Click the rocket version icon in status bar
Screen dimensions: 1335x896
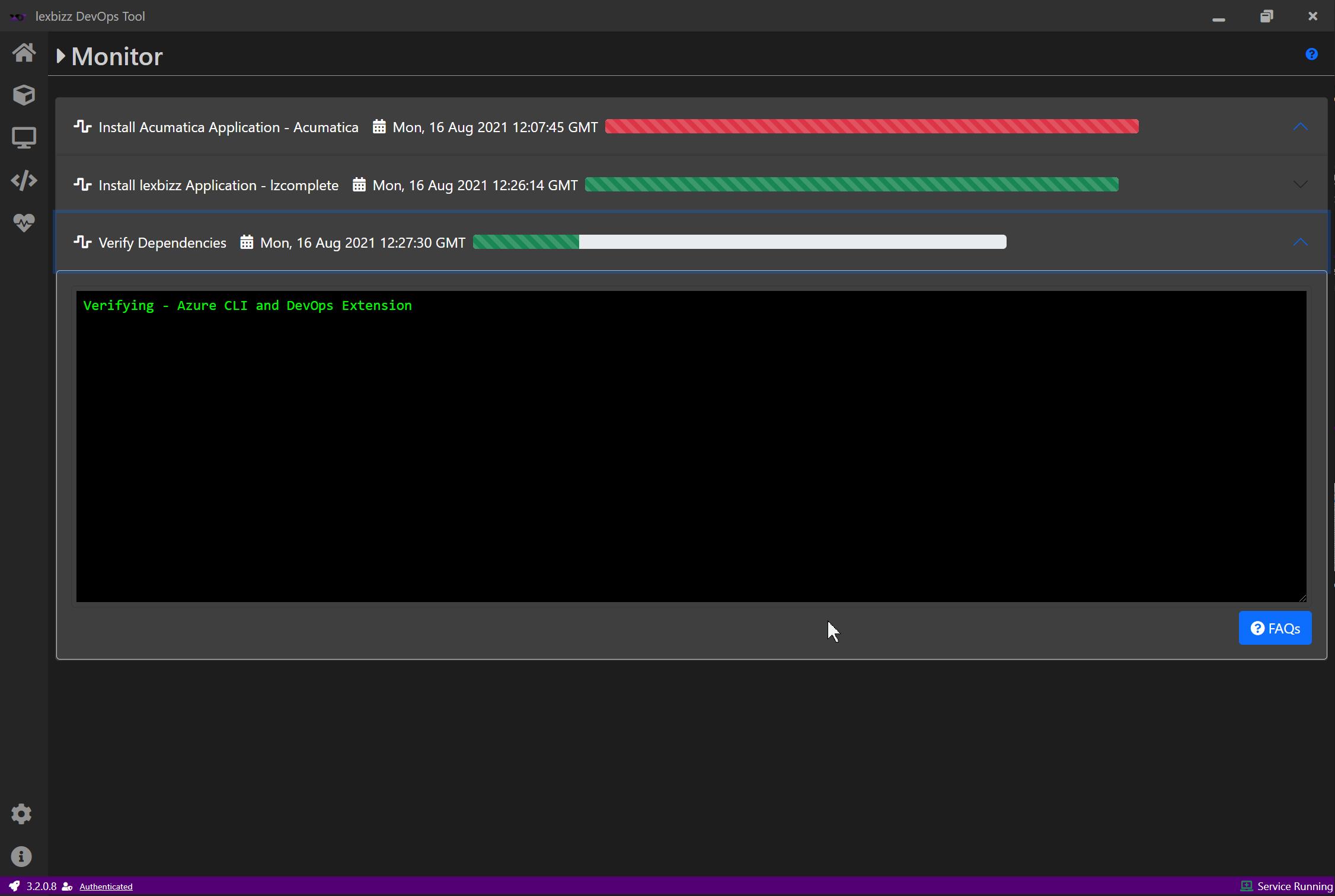14,886
